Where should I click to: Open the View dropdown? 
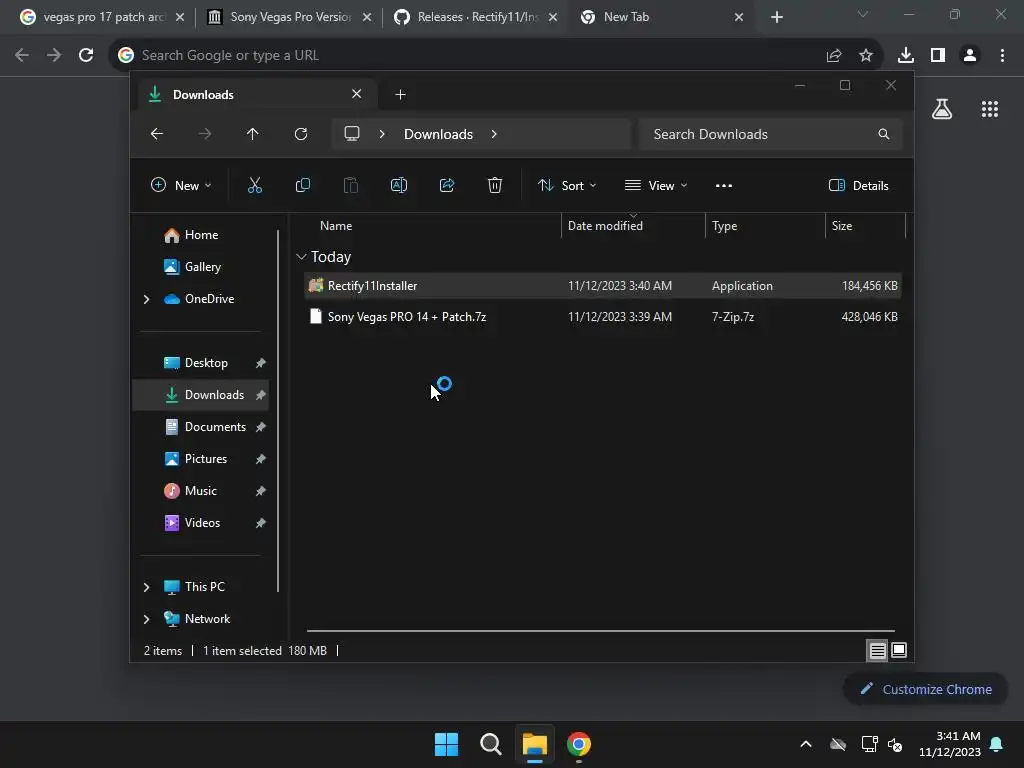tap(656, 185)
